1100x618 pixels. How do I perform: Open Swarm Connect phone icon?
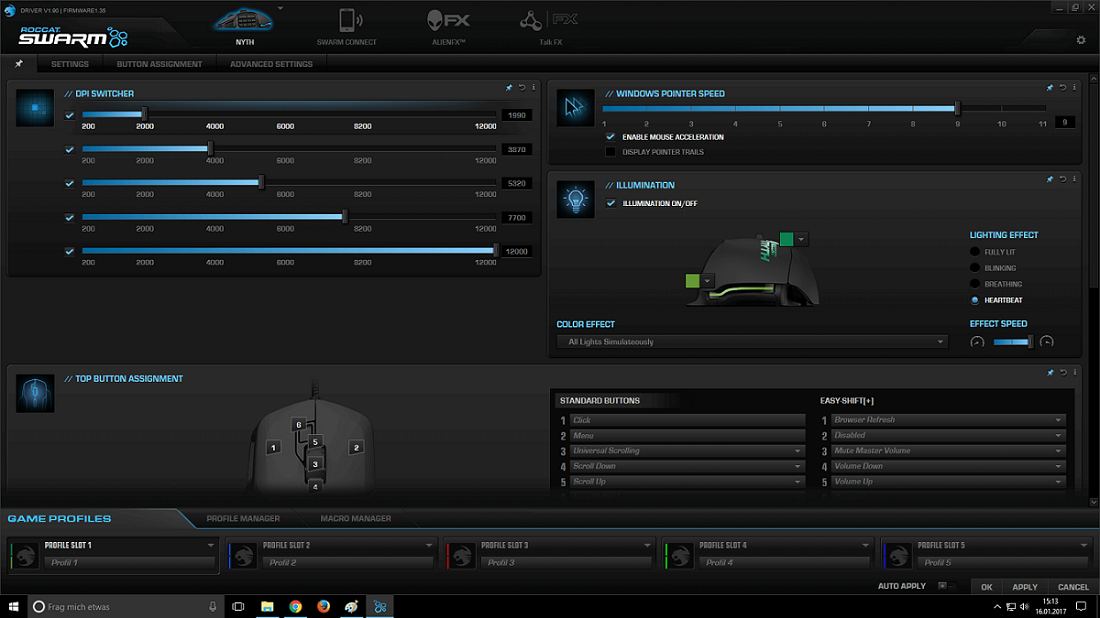click(x=349, y=20)
